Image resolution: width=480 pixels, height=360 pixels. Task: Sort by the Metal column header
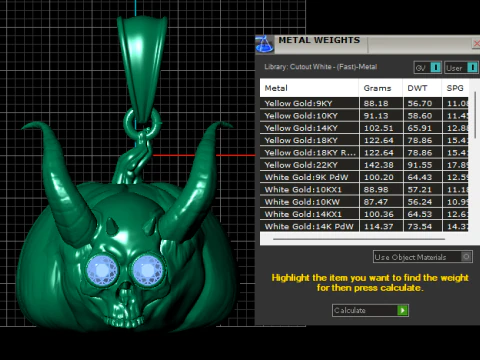tap(309, 88)
